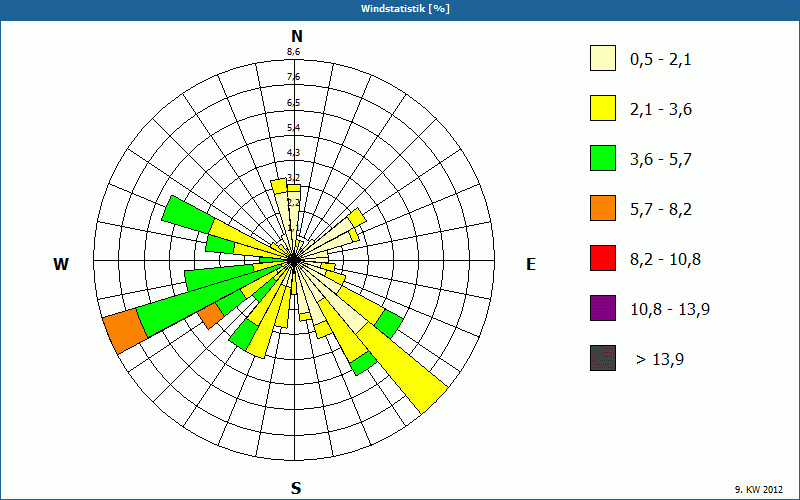Screen dimensions: 800x500
Task: Click the legend label '5,7 - 8,2'
Action: tap(661, 210)
